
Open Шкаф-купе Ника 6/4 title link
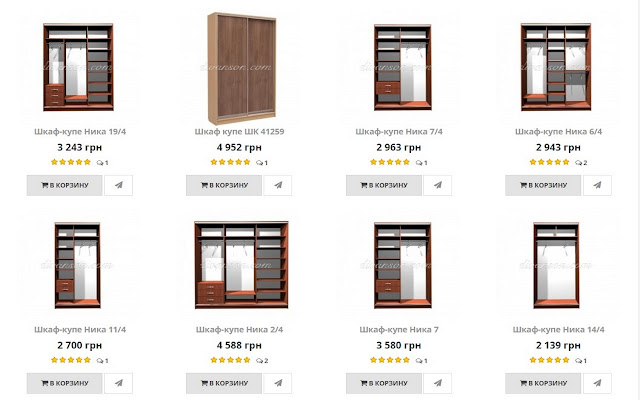pos(558,131)
